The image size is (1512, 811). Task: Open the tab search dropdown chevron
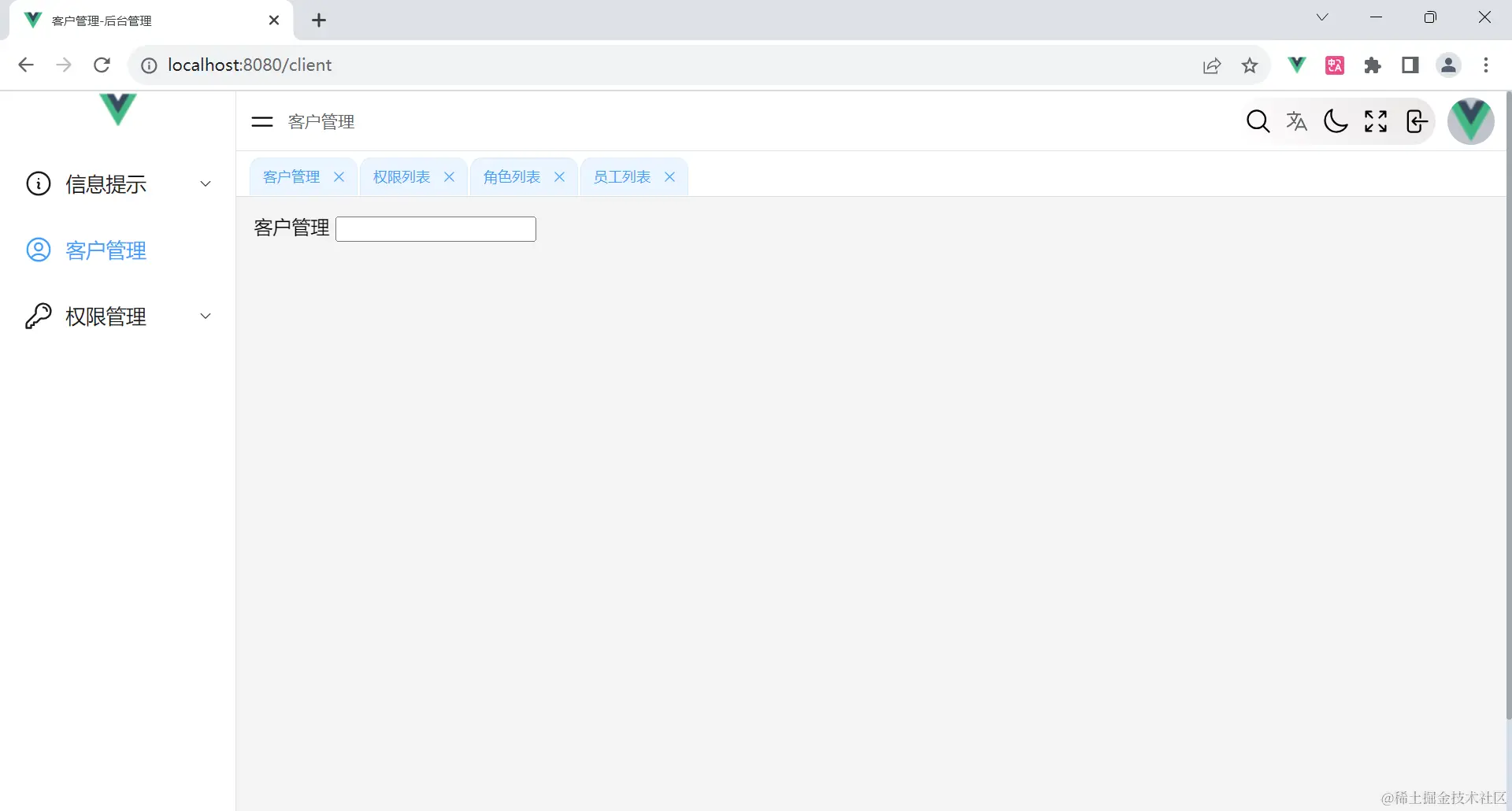click(x=1322, y=17)
